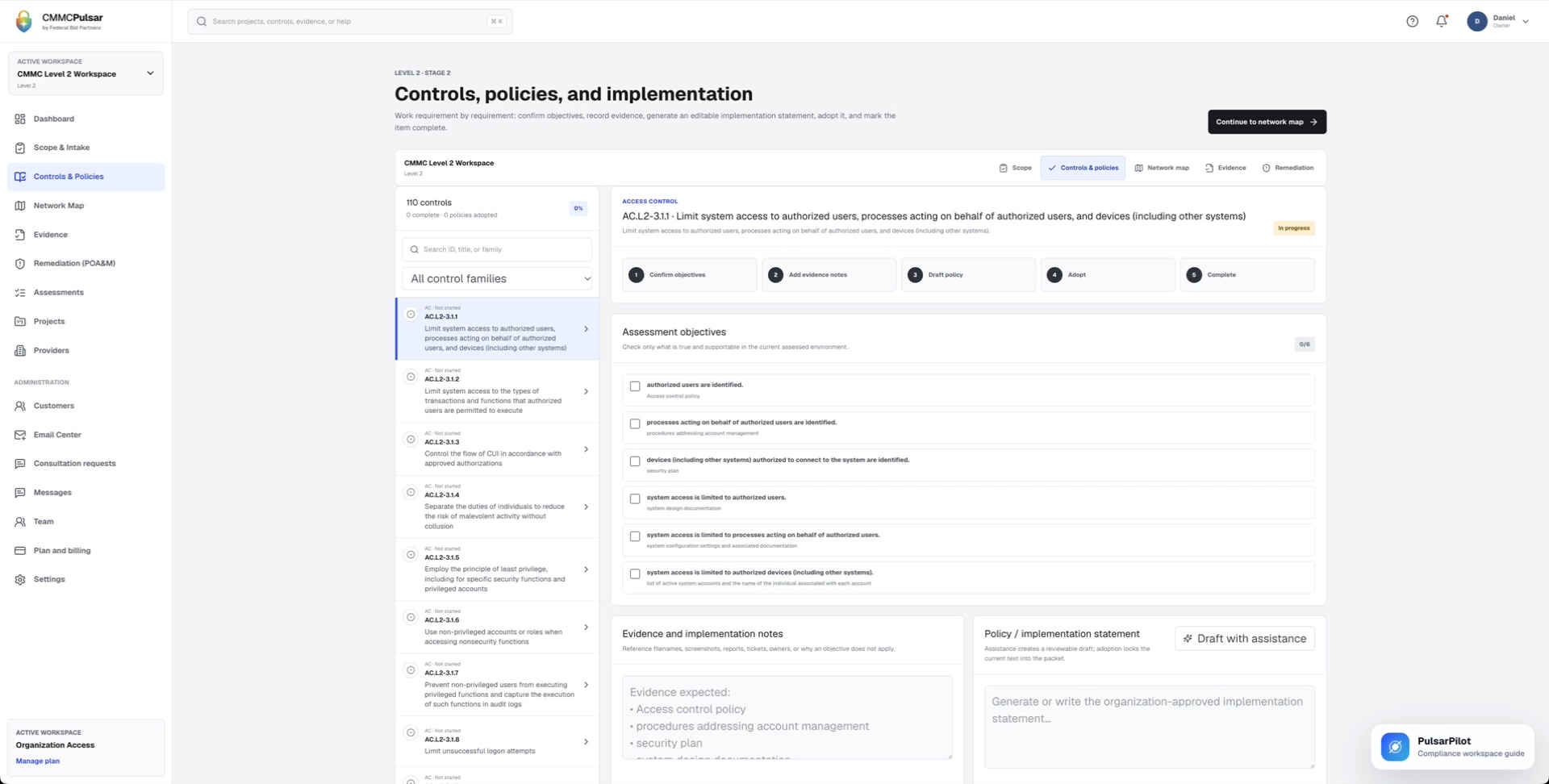This screenshot has width=1549, height=784.
Task: Click the Projects folder icon
Action: 20,322
